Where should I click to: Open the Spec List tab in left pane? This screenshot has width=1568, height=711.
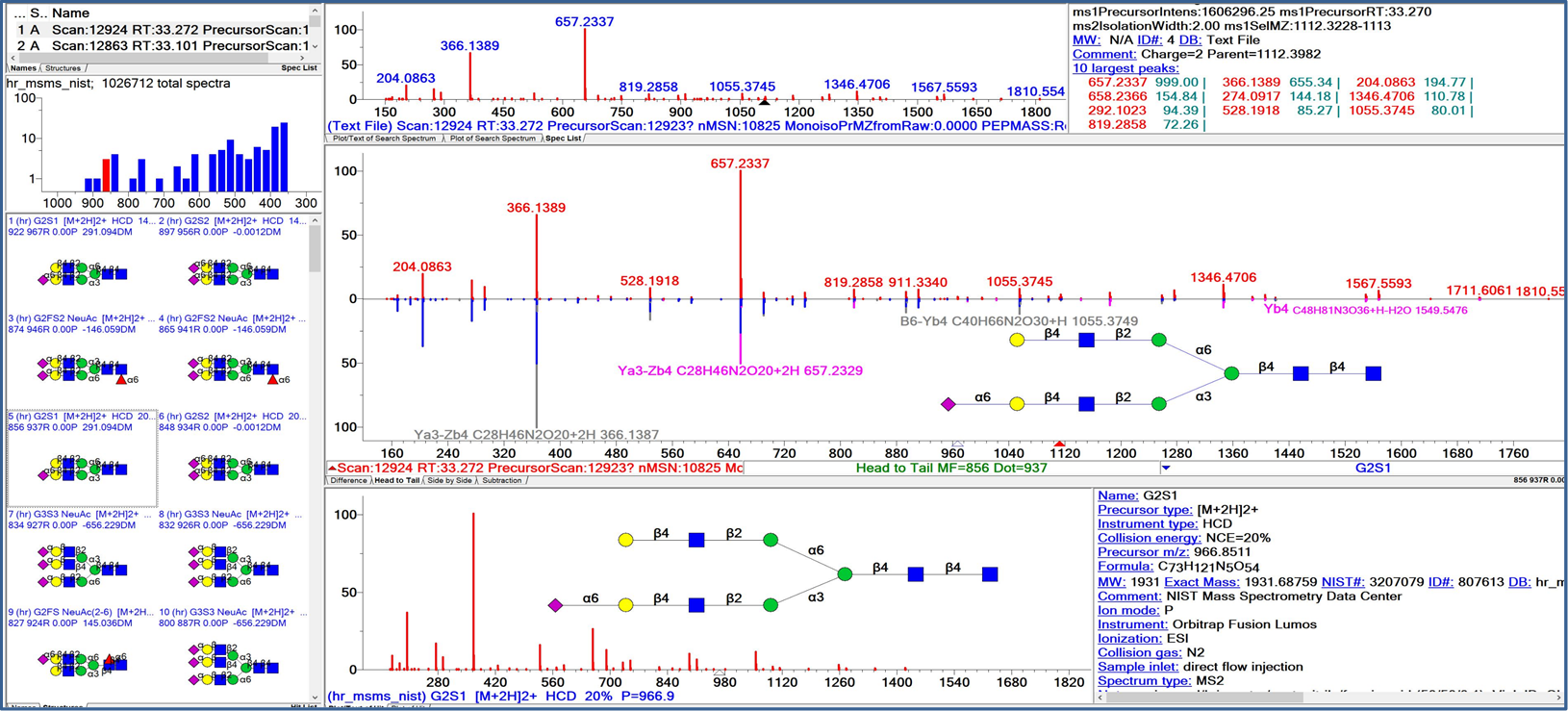(x=298, y=68)
